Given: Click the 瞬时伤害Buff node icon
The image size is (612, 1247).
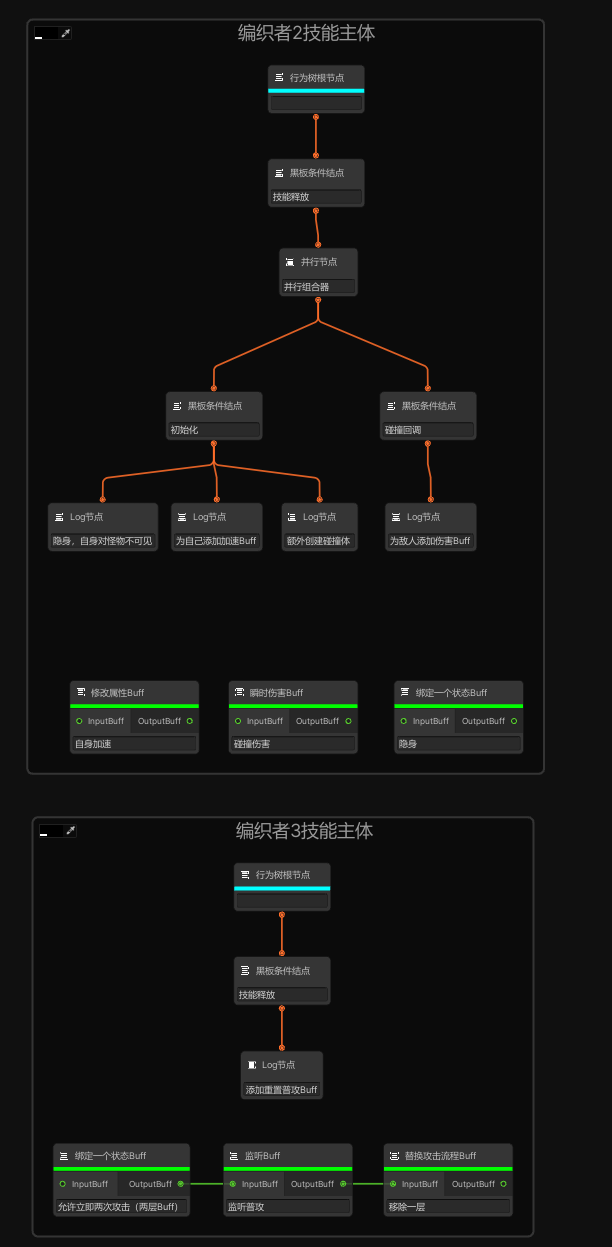Looking at the screenshot, I should (240, 692).
